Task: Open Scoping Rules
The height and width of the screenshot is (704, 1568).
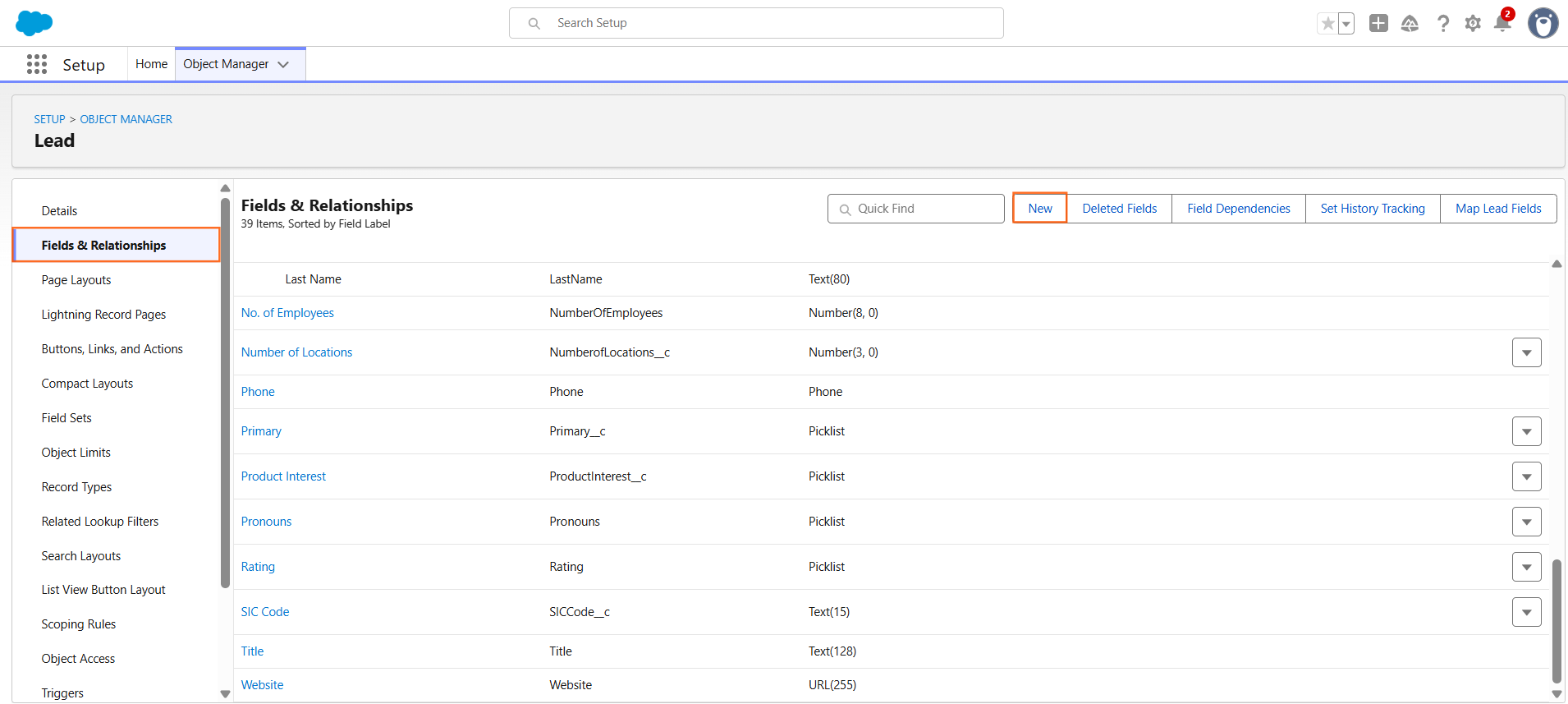Action: coord(79,624)
